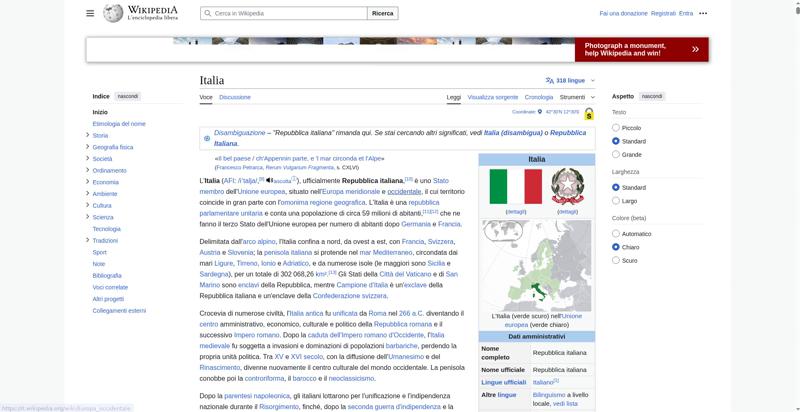Select Chiaro color option
Image resolution: width=800 pixels, height=412 pixels.
(x=616, y=247)
